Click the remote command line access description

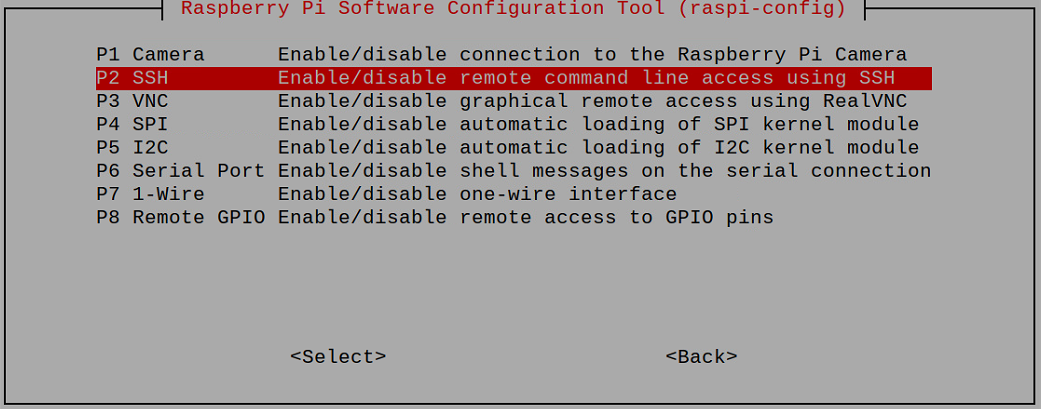[x=586, y=78]
